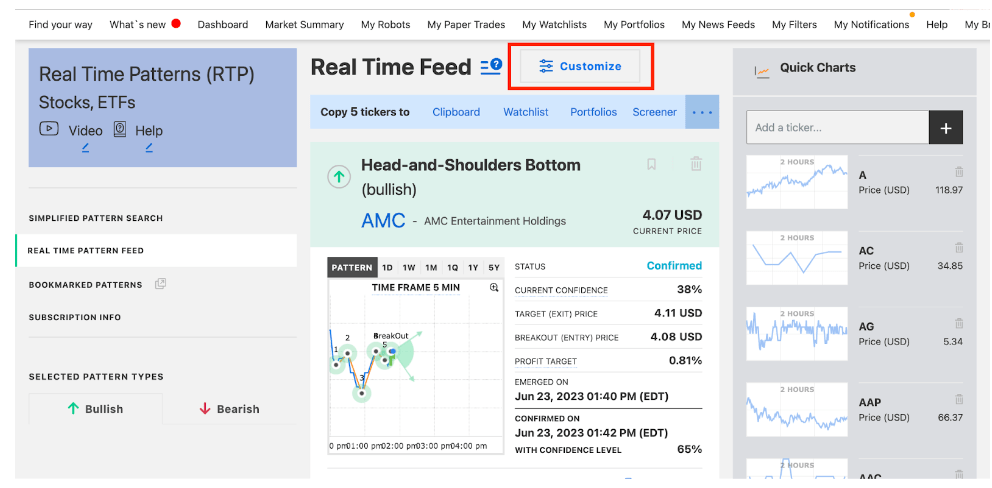Open My Portfolios
This screenshot has height=488, width=992.
tap(634, 25)
